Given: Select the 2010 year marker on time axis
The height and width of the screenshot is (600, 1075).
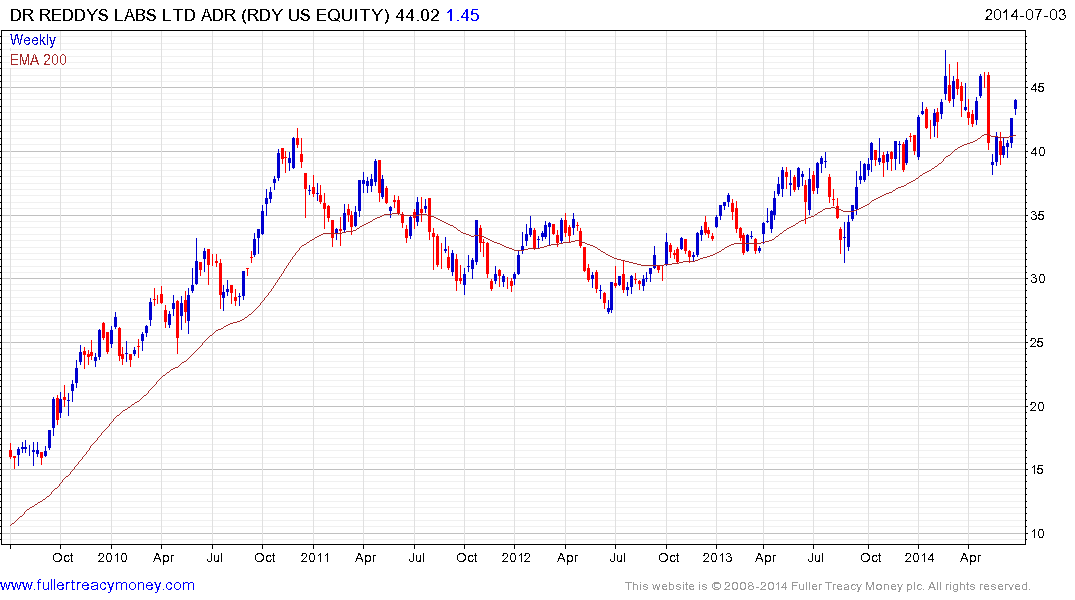Looking at the screenshot, I should tap(112, 557).
